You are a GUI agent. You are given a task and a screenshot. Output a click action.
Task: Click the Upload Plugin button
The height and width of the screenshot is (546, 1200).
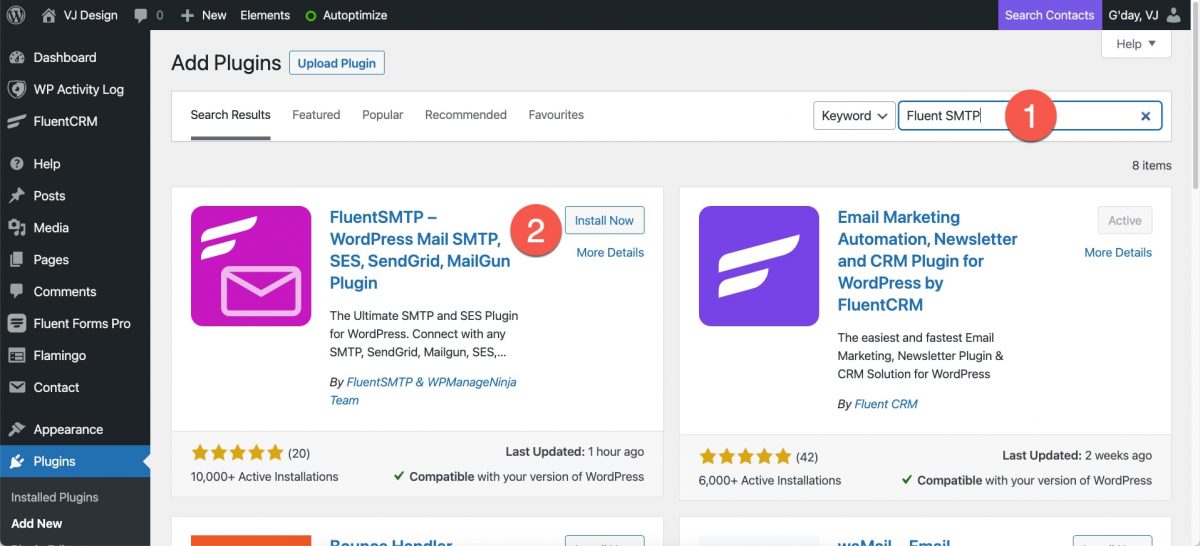[x=337, y=63]
